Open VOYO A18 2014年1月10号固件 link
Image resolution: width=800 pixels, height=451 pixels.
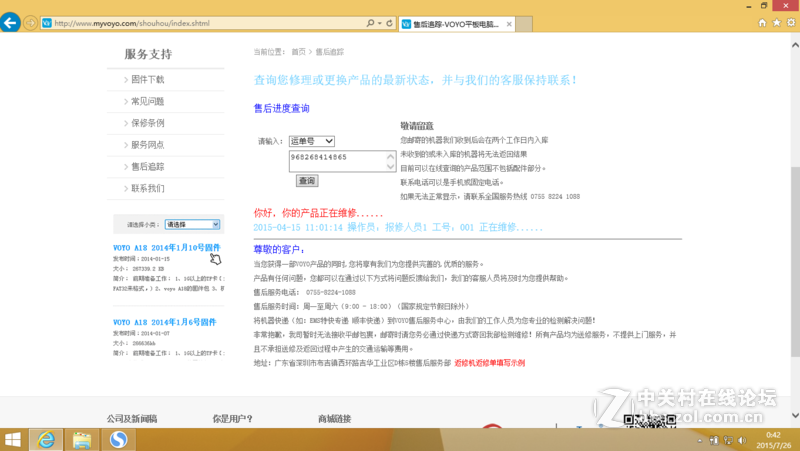(x=167, y=247)
